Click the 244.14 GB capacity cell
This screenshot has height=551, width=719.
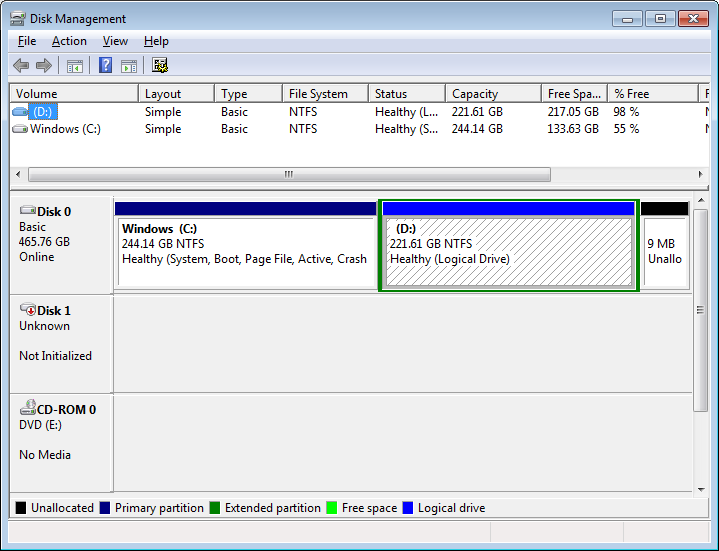click(x=477, y=129)
